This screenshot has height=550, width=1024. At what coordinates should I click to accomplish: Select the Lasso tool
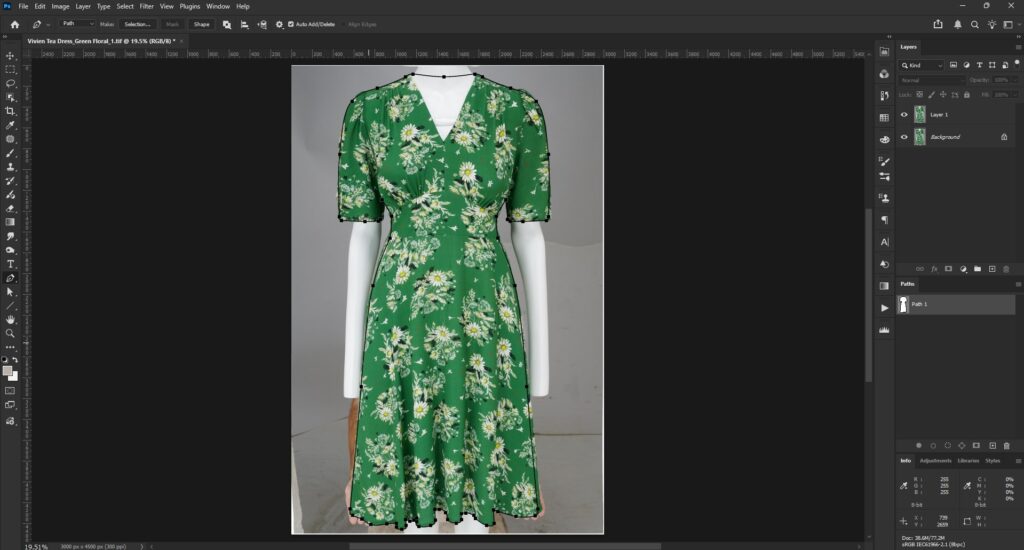click(x=10, y=84)
